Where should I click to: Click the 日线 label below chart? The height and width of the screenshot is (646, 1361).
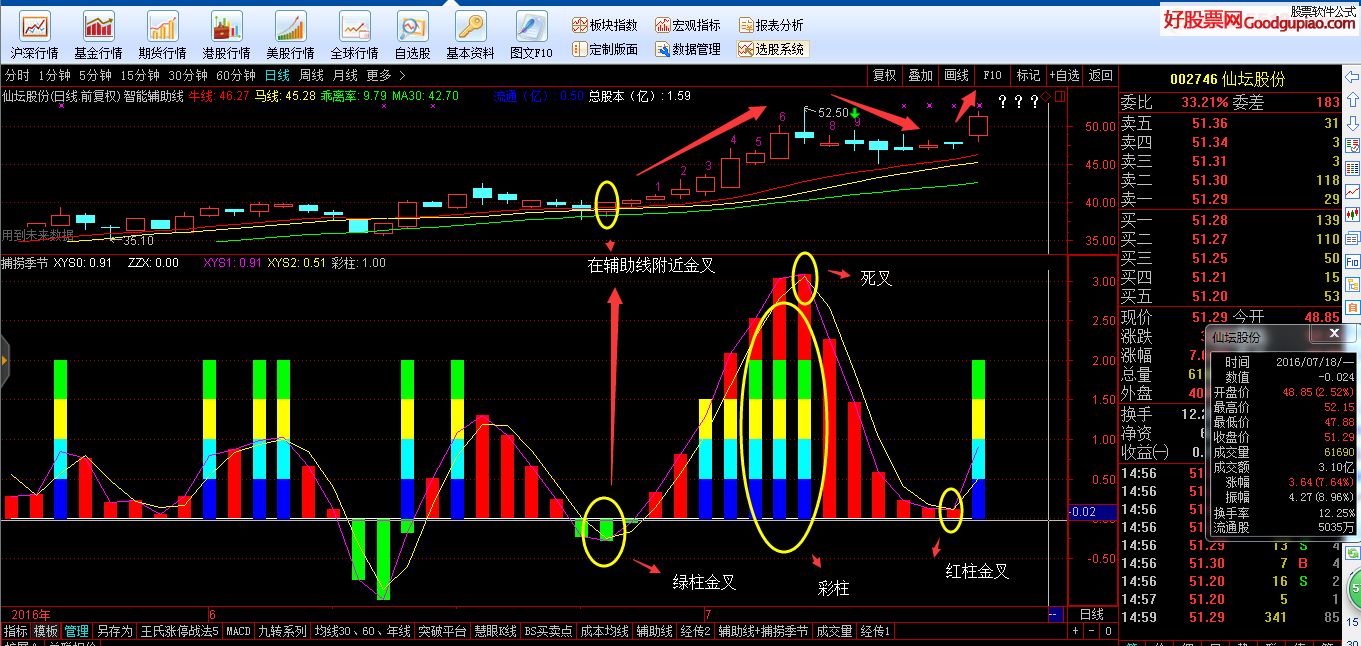[x=1092, y=614]
